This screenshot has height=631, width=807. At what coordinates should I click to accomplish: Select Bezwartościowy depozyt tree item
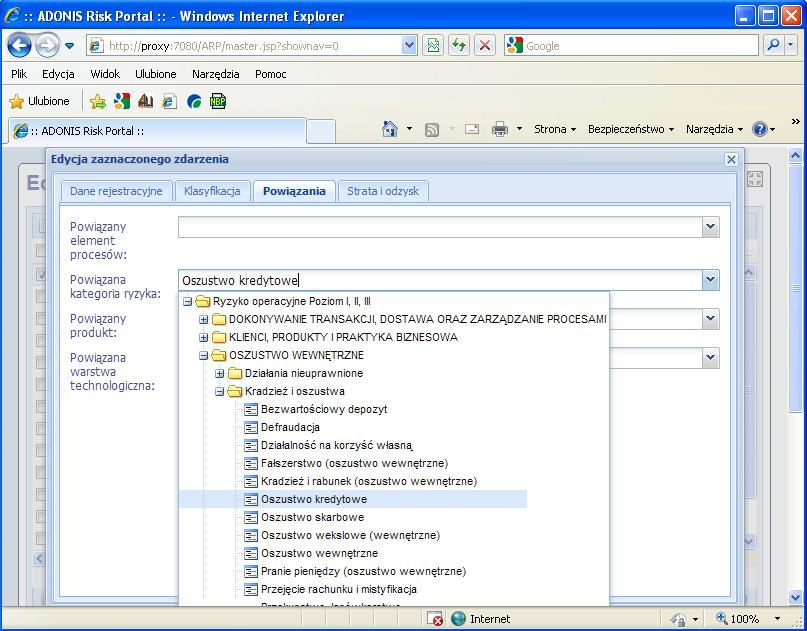(x=324, y=409)
